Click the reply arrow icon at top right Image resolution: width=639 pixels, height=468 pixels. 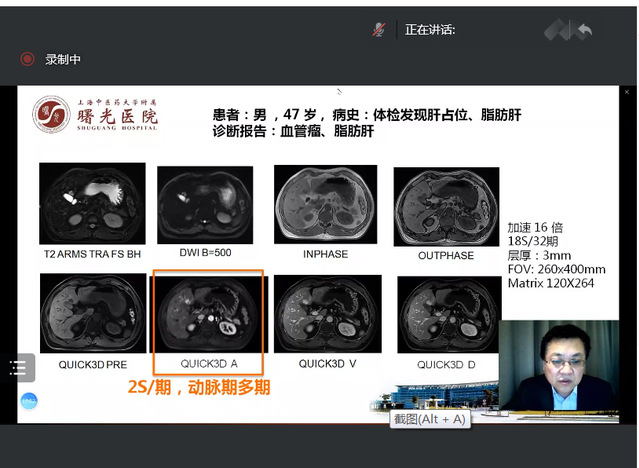583,31
